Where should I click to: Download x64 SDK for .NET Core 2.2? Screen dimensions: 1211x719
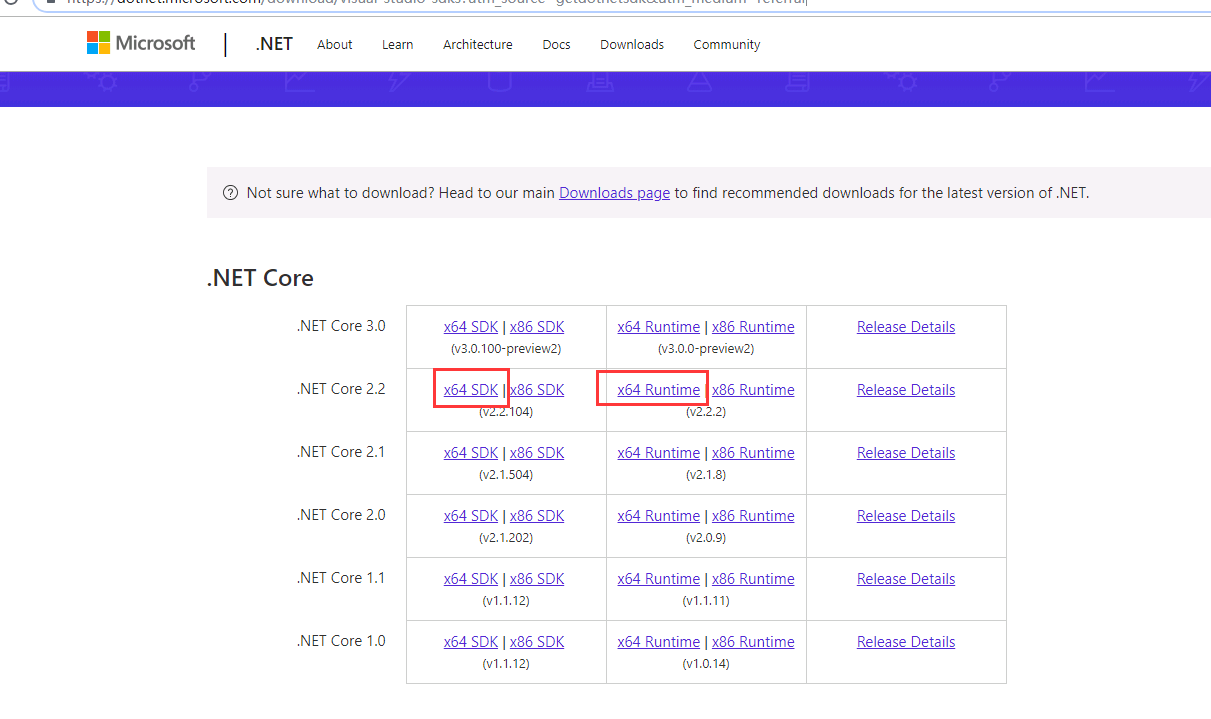tap(471, 390)
